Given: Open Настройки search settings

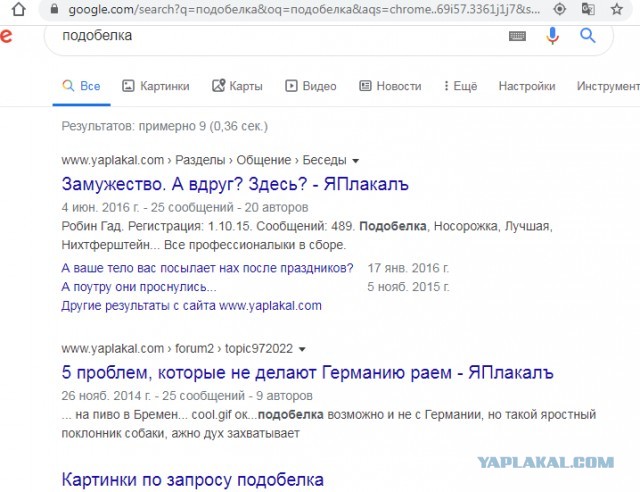Looking at the screenshot, I should [x=527, y=86].
